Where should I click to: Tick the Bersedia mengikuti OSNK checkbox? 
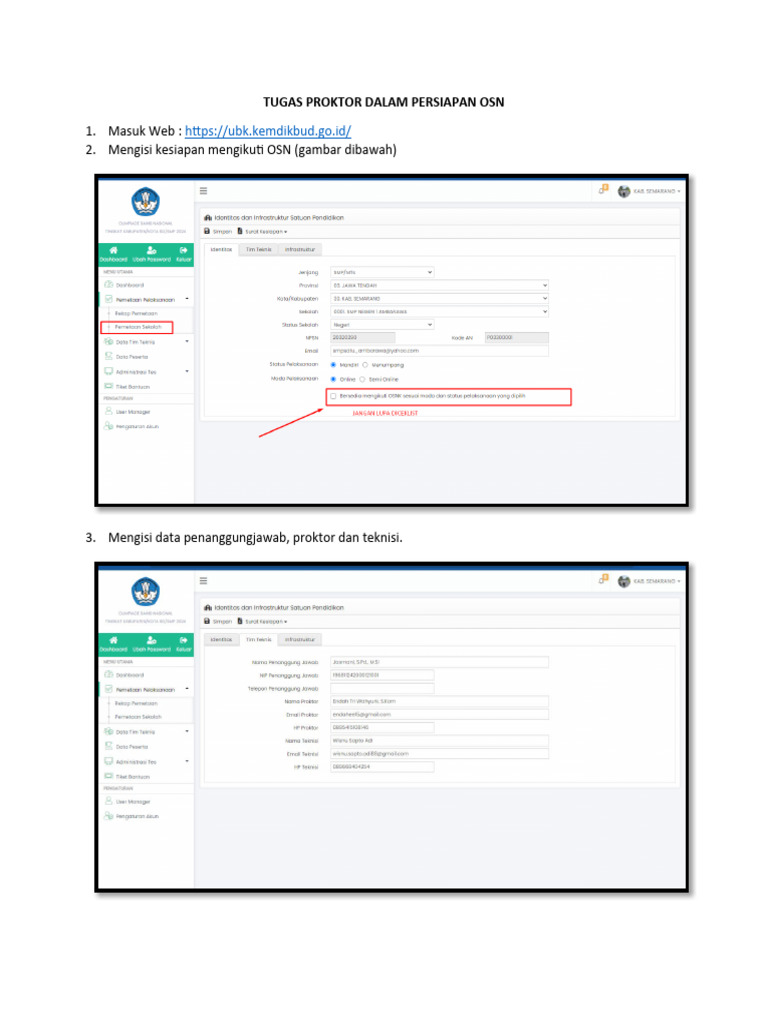coord(333,396)
